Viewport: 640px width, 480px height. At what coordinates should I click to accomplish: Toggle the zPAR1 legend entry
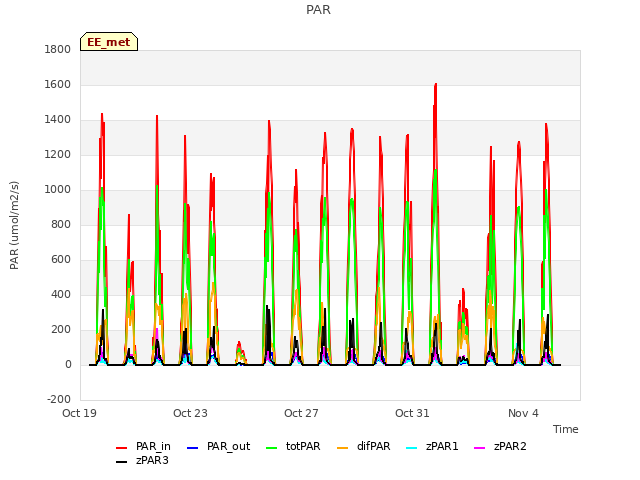433,447
